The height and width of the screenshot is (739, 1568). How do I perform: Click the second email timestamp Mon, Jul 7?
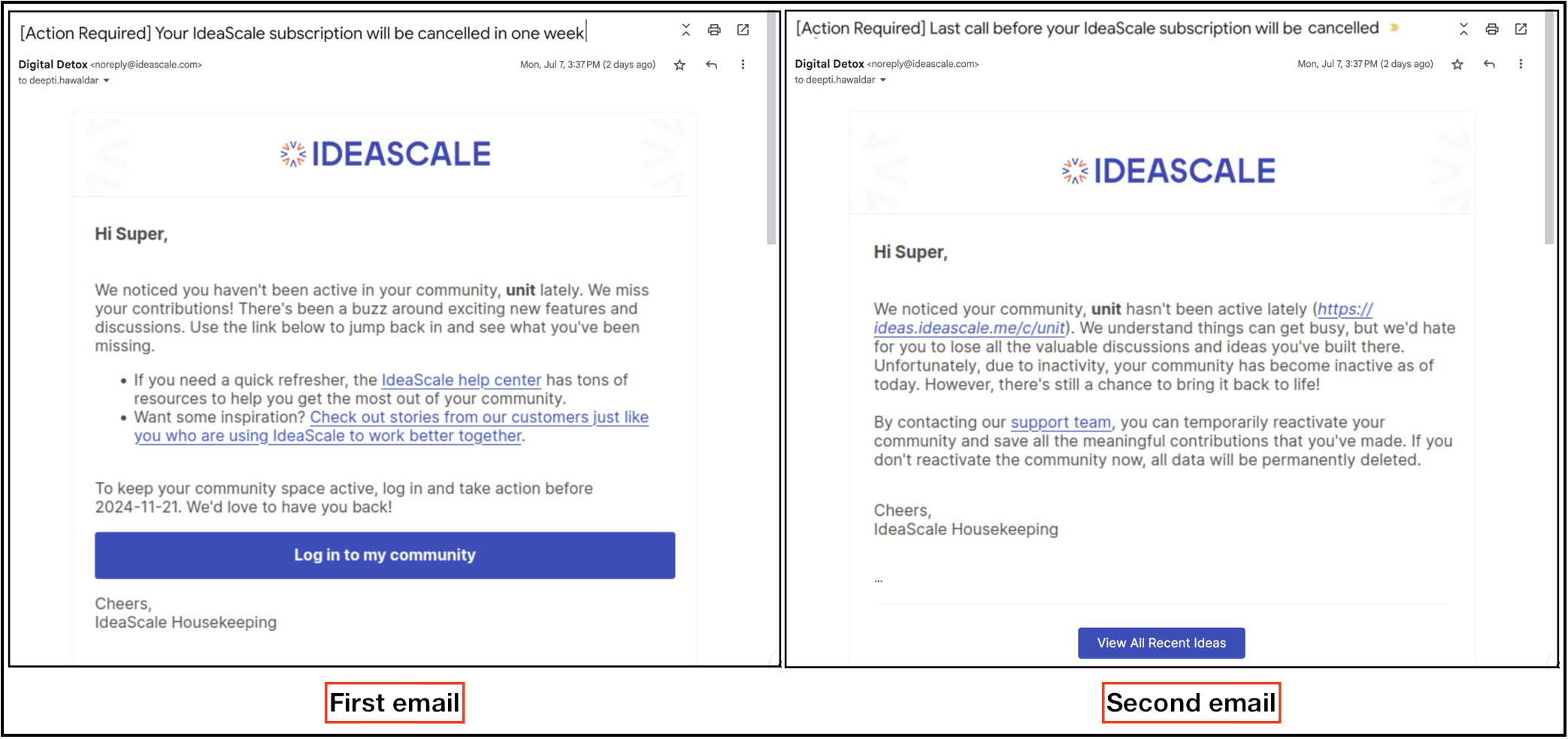[1365, 64]
